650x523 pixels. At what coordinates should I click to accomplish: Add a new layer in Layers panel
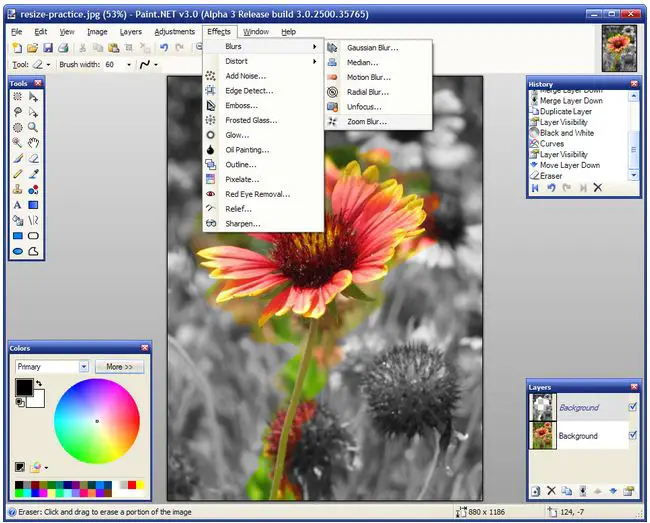[x=536, y=491]
